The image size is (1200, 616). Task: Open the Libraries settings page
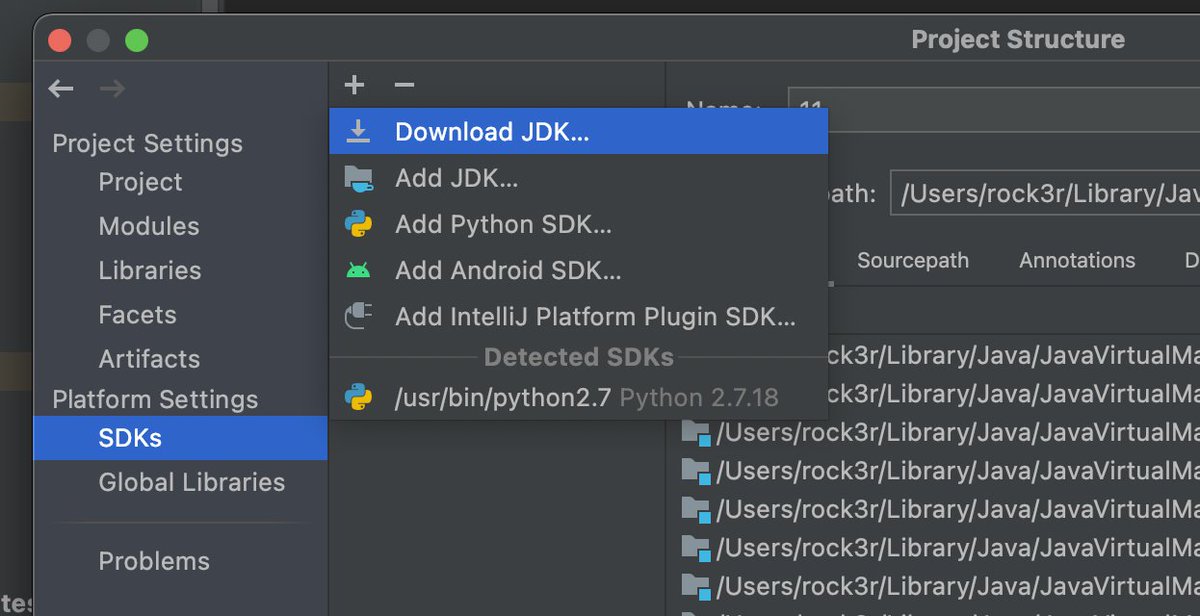pos(150,270)
